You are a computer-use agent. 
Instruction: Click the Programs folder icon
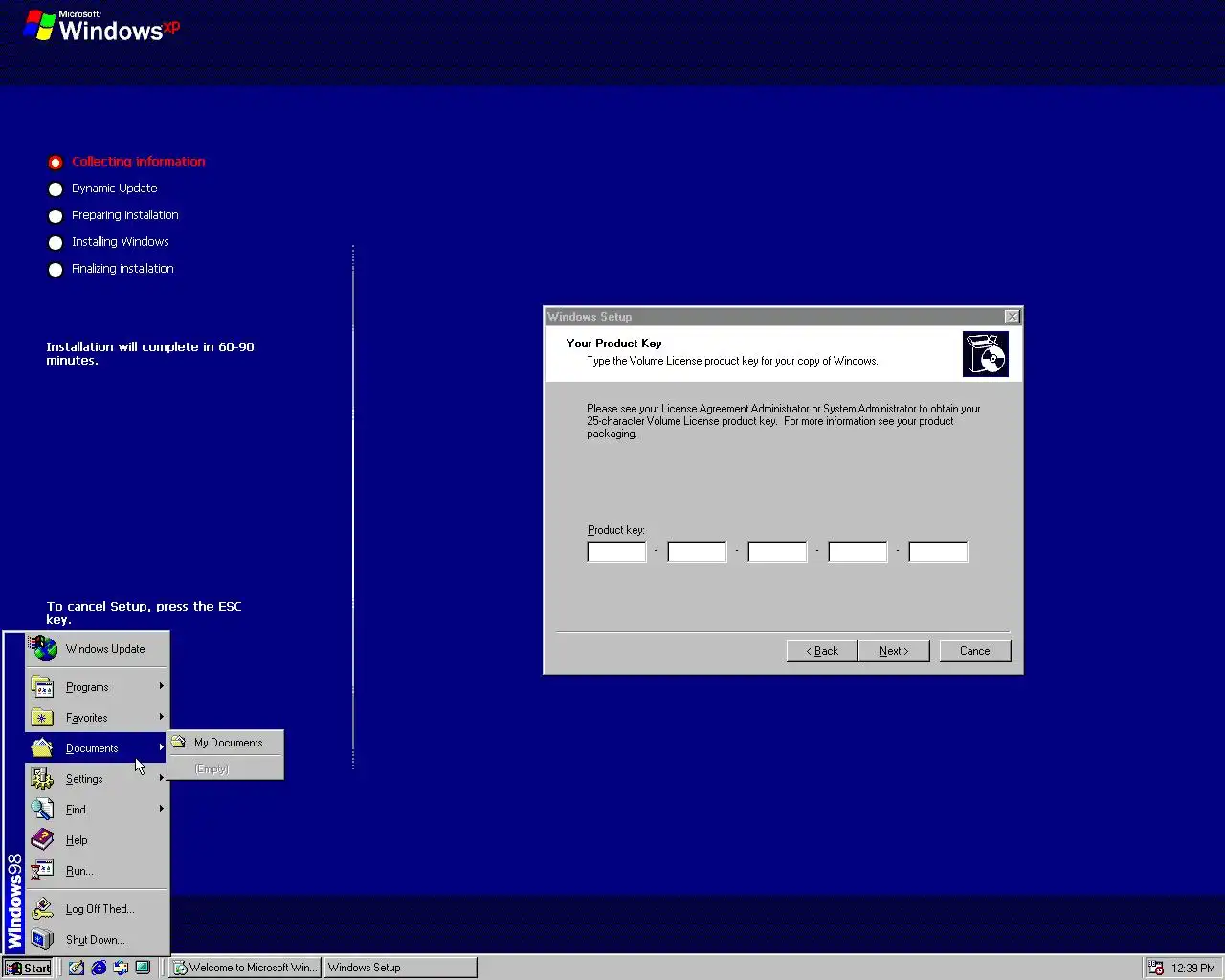click(x=42, y=687)
